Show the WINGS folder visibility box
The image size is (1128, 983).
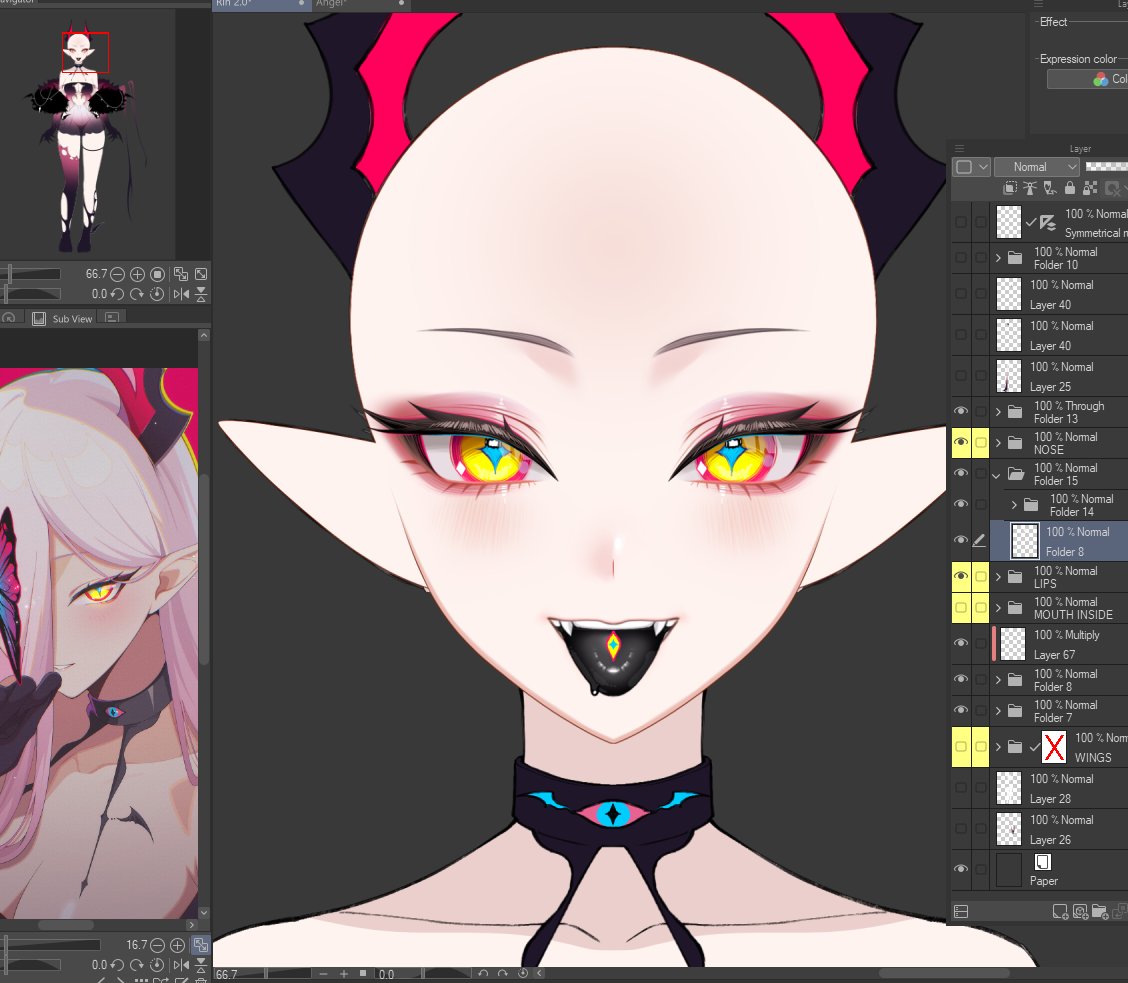(x=960, y=747)
